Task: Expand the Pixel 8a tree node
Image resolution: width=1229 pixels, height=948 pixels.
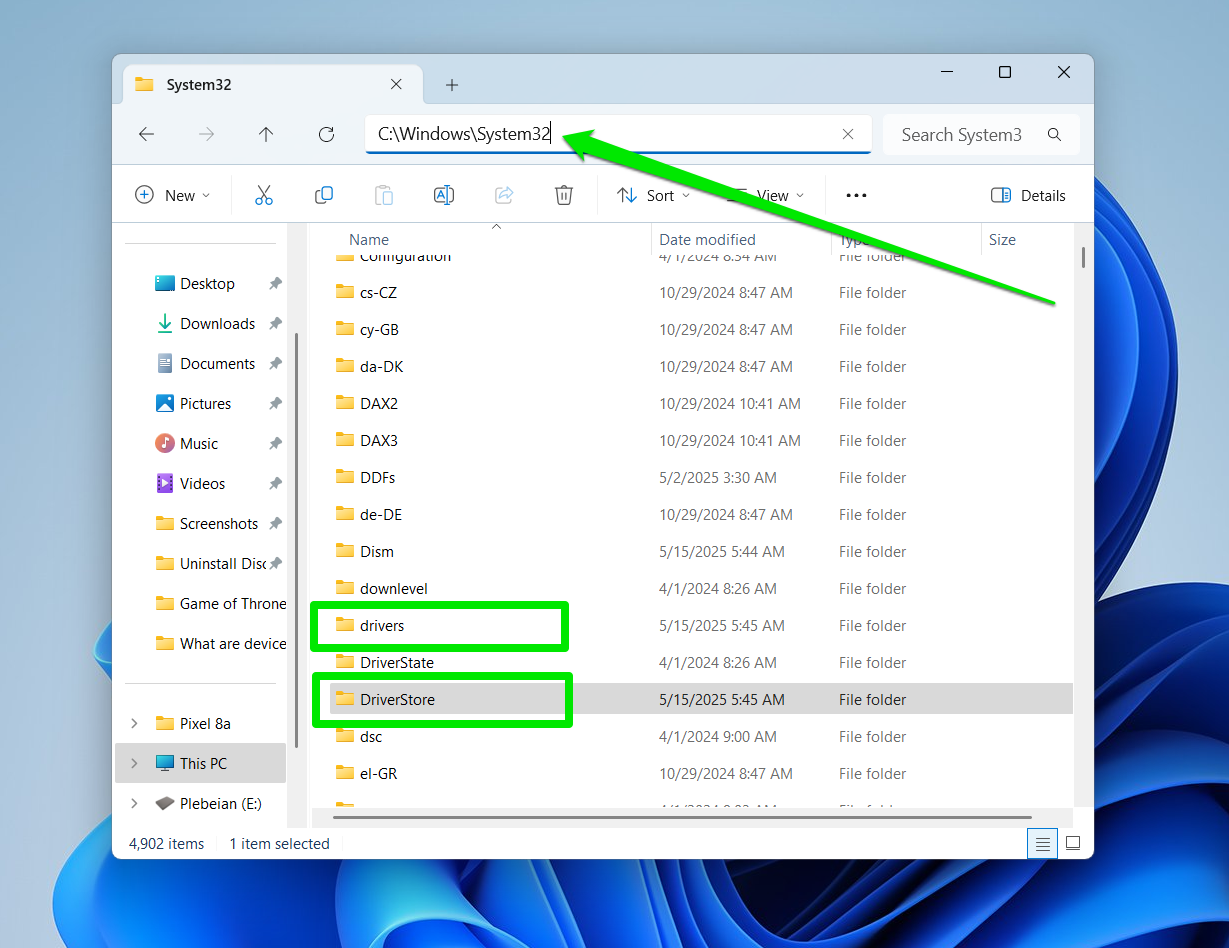Action: pos(135,723)
